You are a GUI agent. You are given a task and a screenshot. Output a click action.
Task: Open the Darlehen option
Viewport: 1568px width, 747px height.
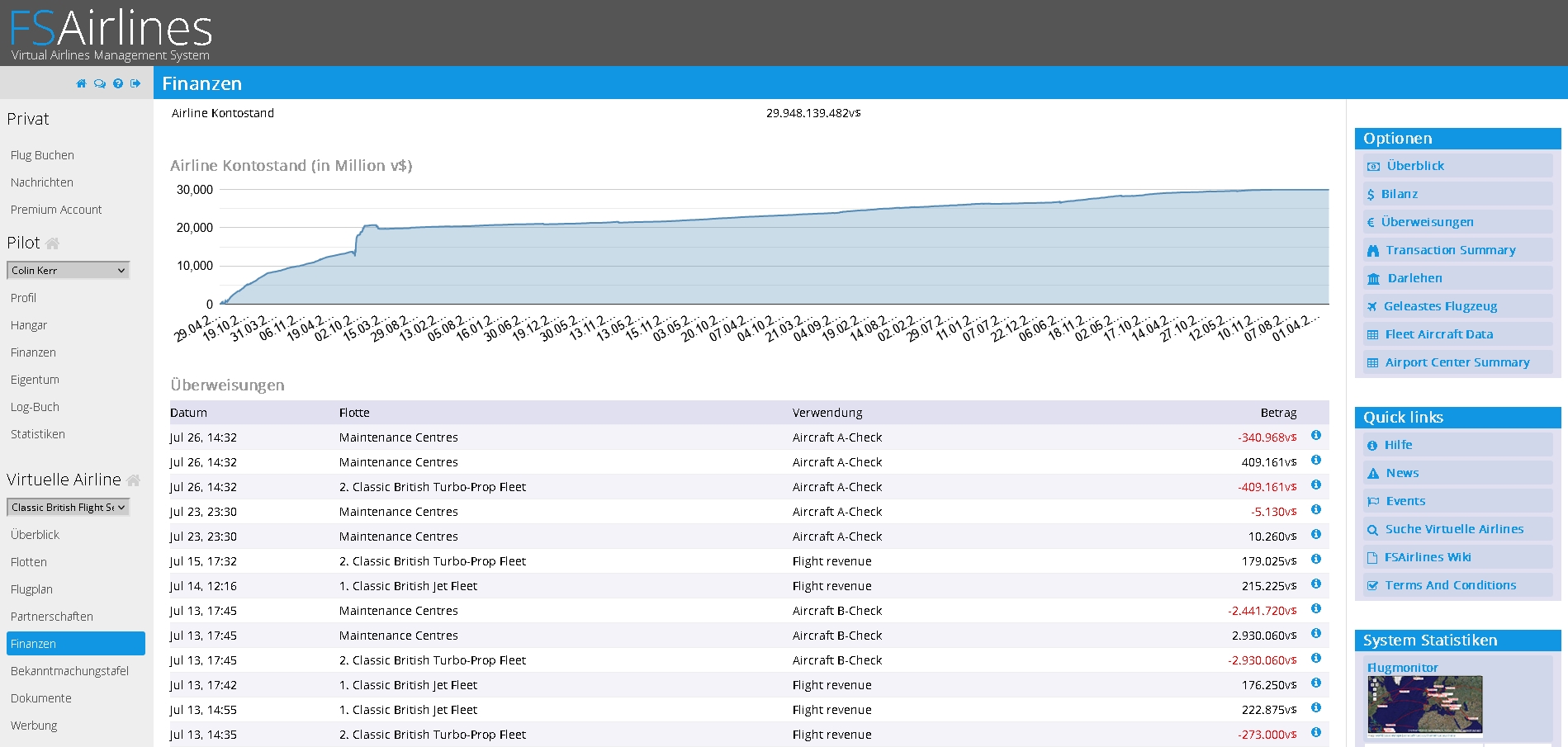(1414, 278)
